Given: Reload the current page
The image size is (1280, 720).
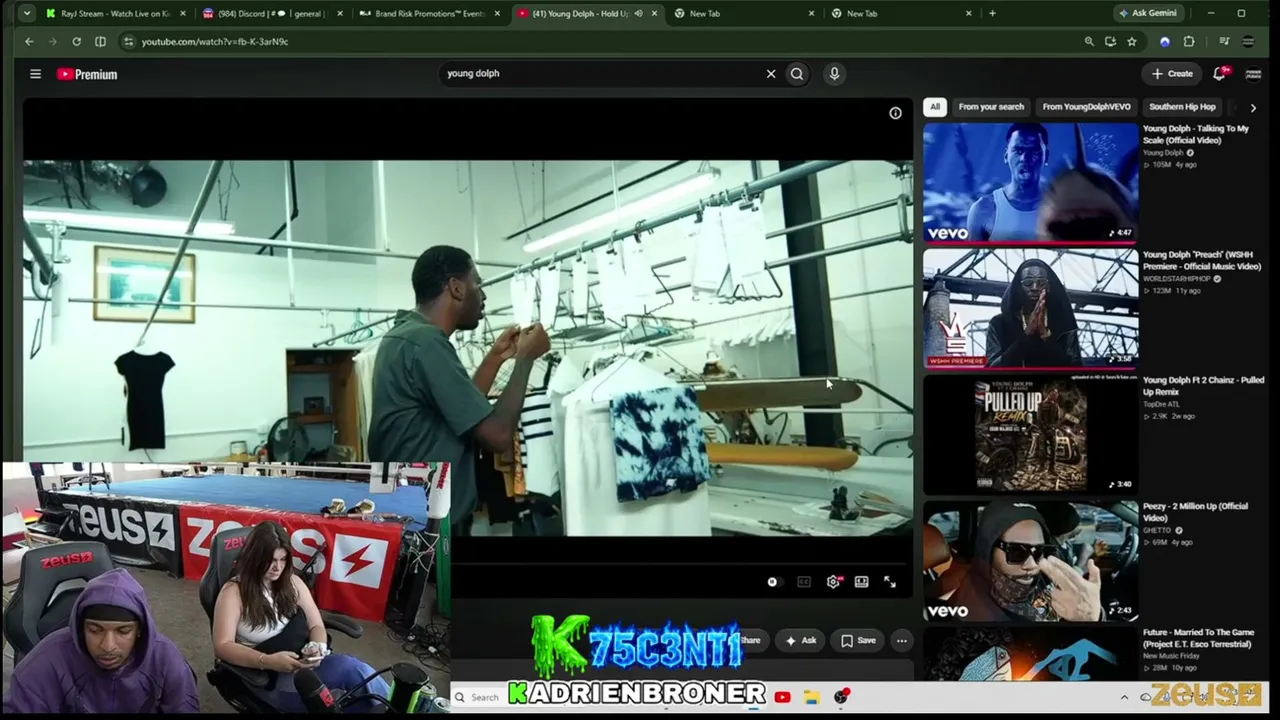Looking at the screenshot, I should (x=76, y=42).
